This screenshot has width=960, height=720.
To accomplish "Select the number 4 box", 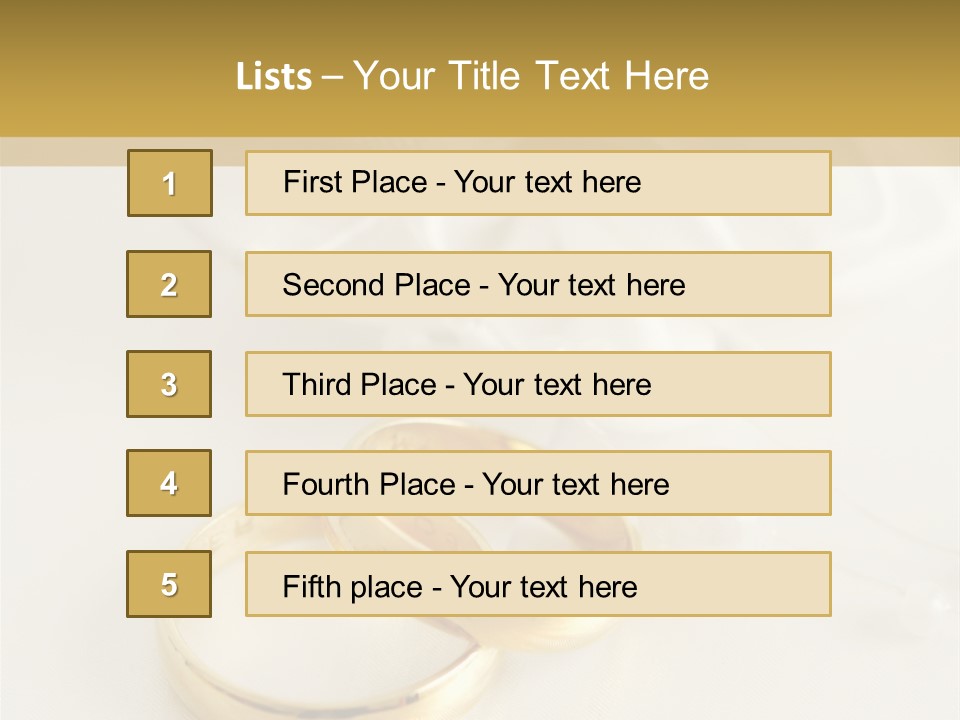I will (169, 483).
